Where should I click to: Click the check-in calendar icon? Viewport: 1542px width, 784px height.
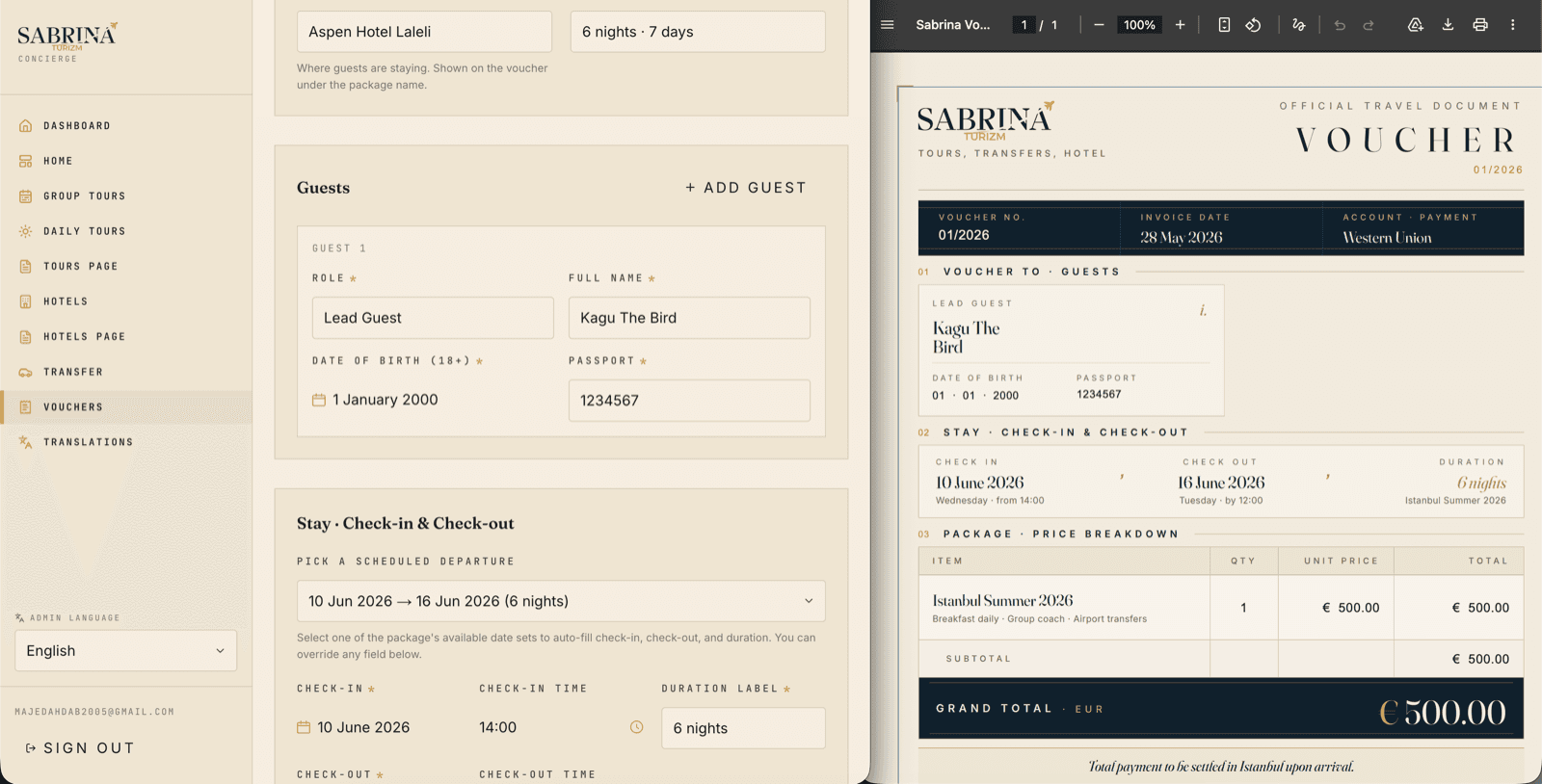point(304,727)
